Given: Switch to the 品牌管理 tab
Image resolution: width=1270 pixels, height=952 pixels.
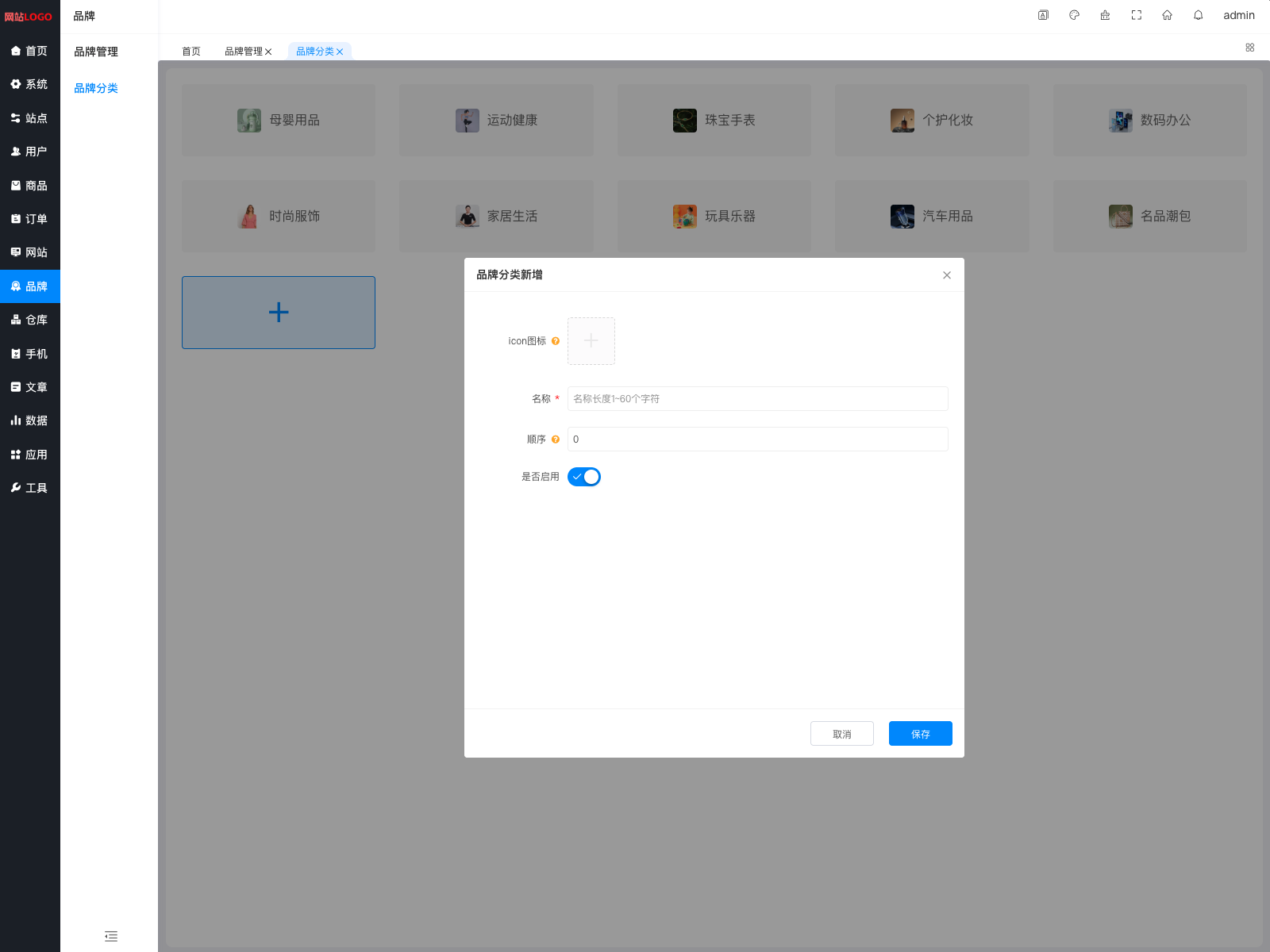Looking at the screenshot, I should click(243, 52).
